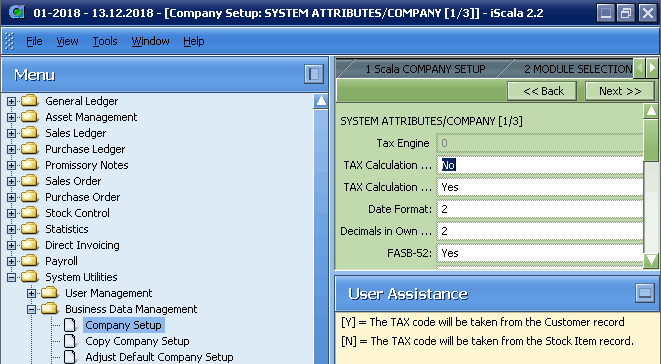Click the Company Setup document icon

(70, 325)
